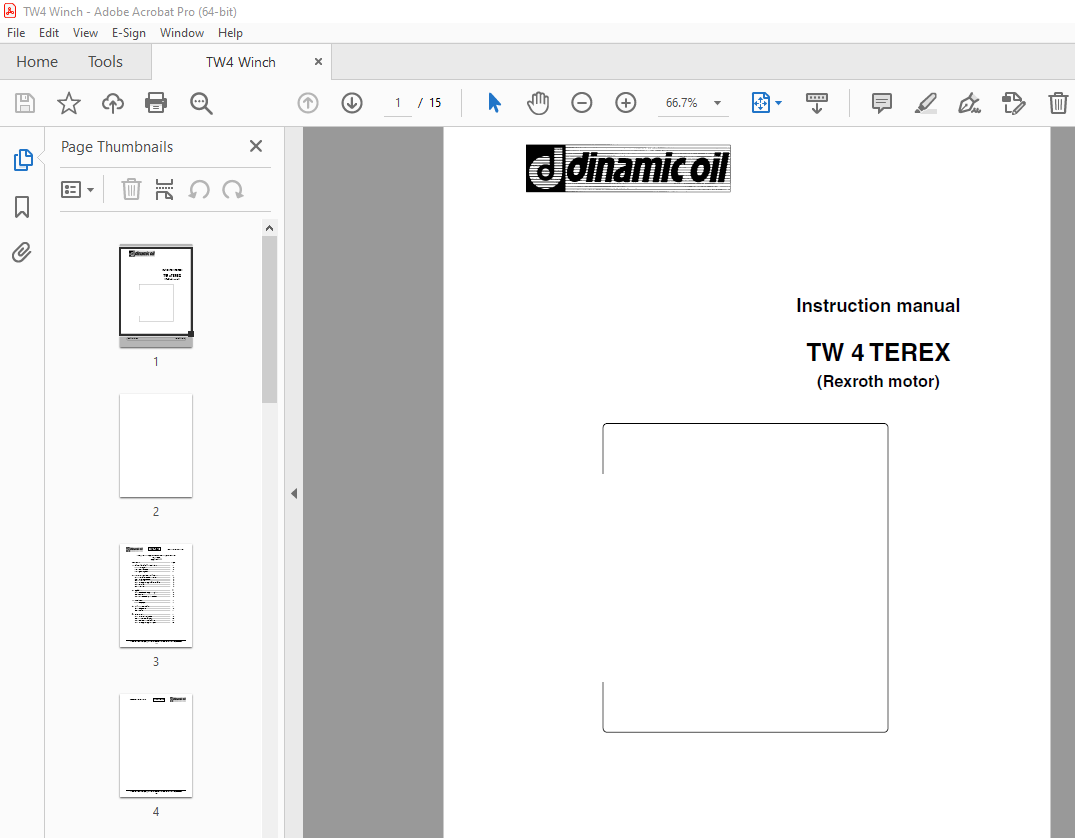Viewport: 1075px width, 838px height.
Task: Click thumbnails scrollbar up arrow
Action: (x=269, y=228)
